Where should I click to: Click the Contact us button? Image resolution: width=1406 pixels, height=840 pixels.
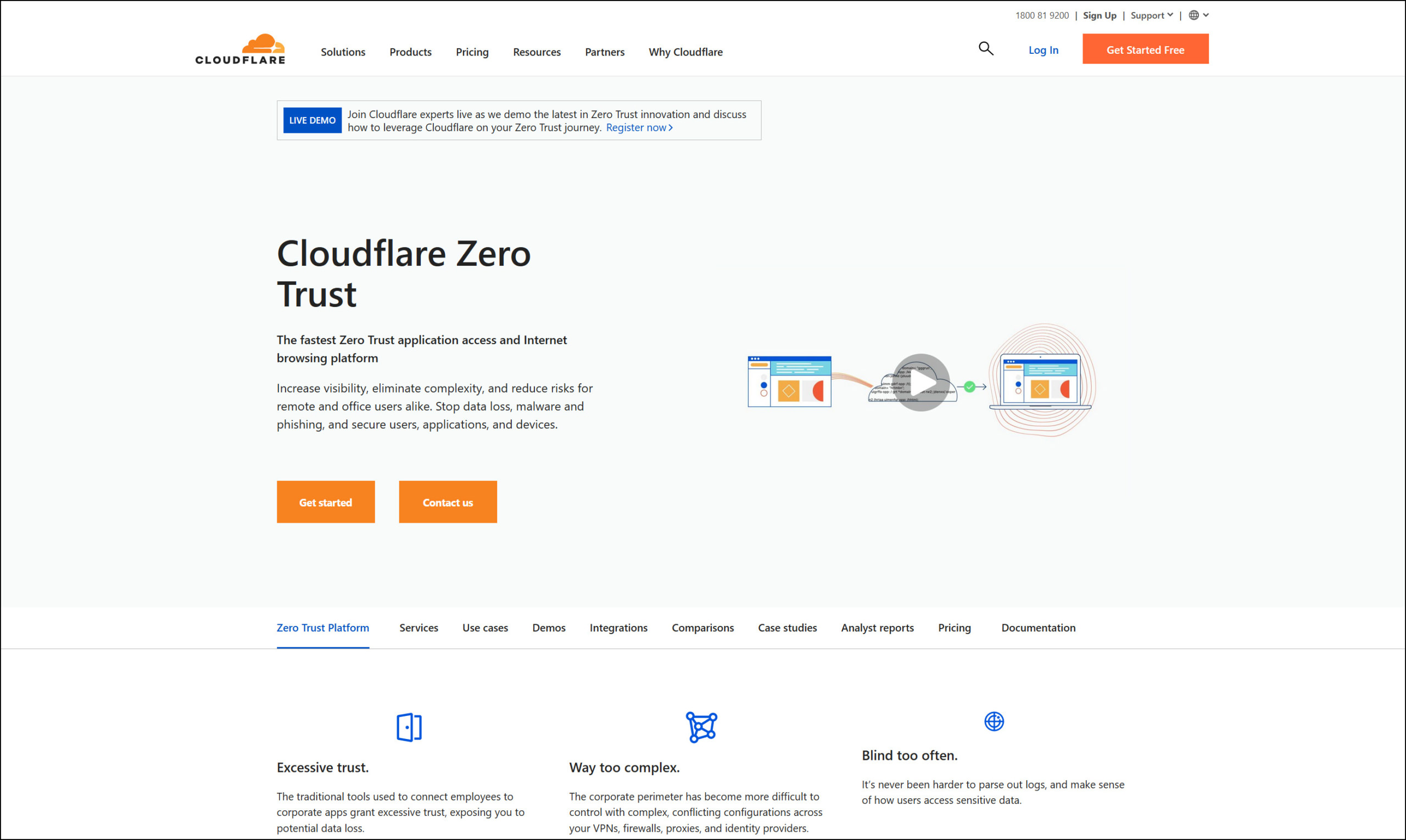pos(448,502)
